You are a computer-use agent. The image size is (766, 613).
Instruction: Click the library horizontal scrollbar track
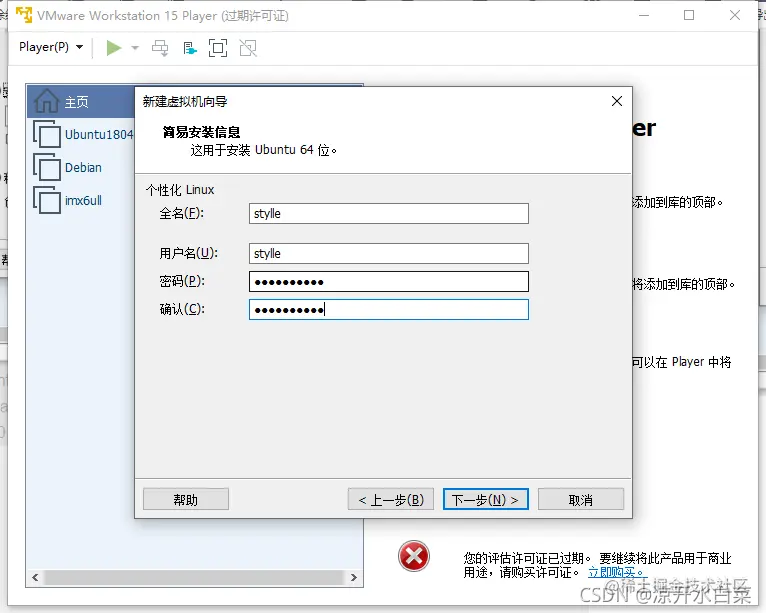click(x=194, y=577)
